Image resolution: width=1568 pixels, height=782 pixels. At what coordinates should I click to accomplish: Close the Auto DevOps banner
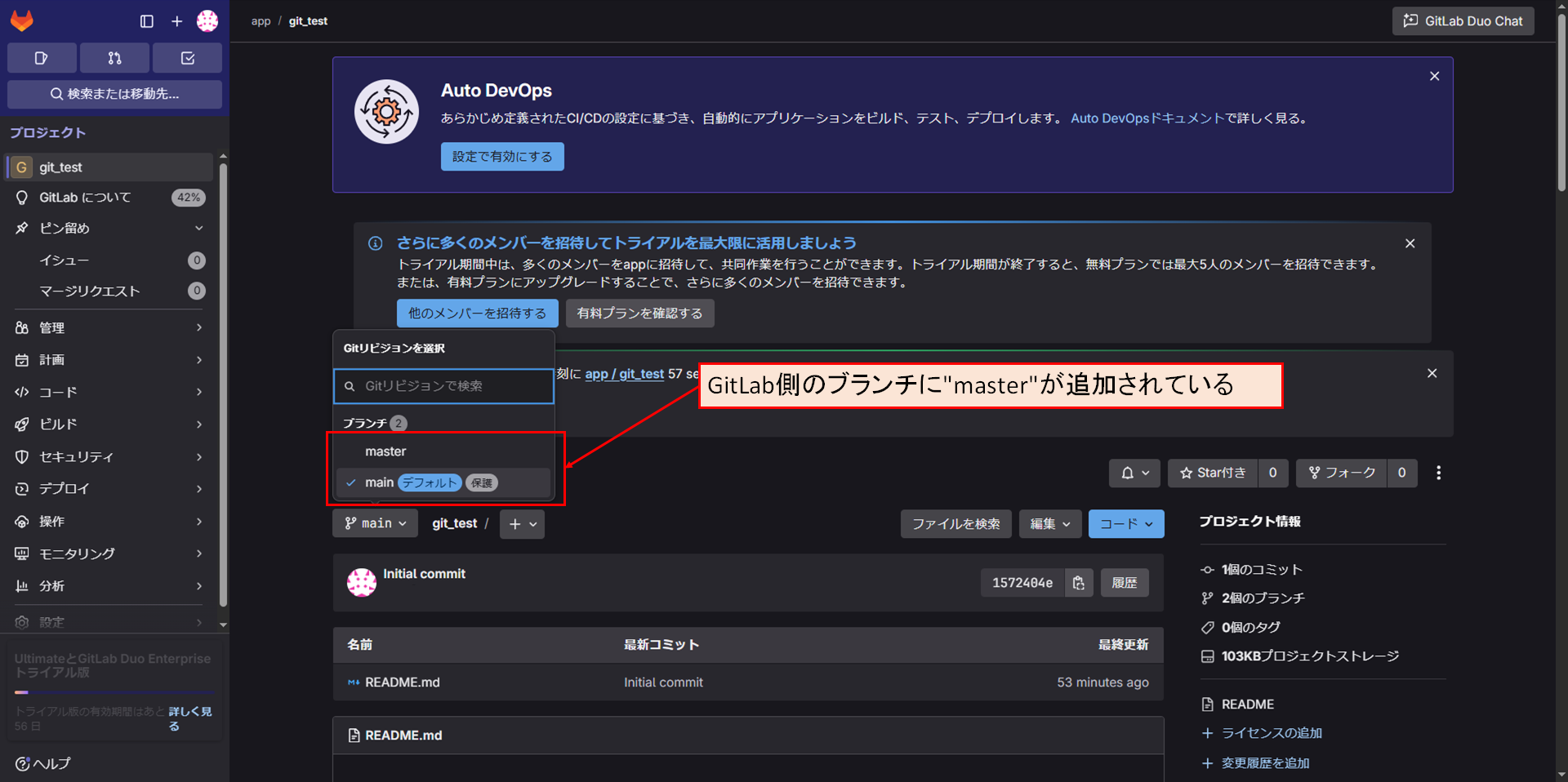click(x=1434, y=76)
